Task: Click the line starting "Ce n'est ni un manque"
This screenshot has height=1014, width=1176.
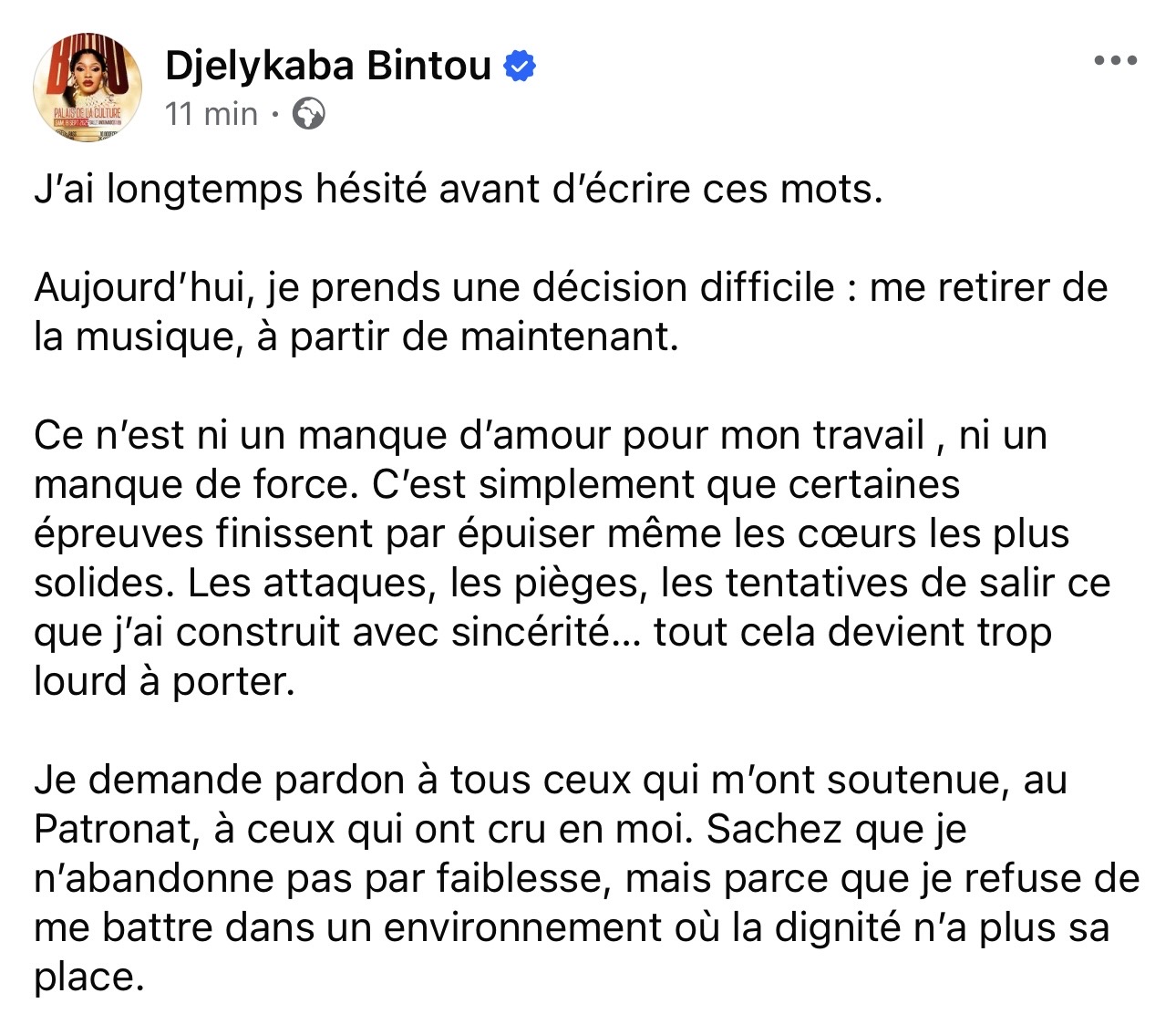Action: coord(540,435)
